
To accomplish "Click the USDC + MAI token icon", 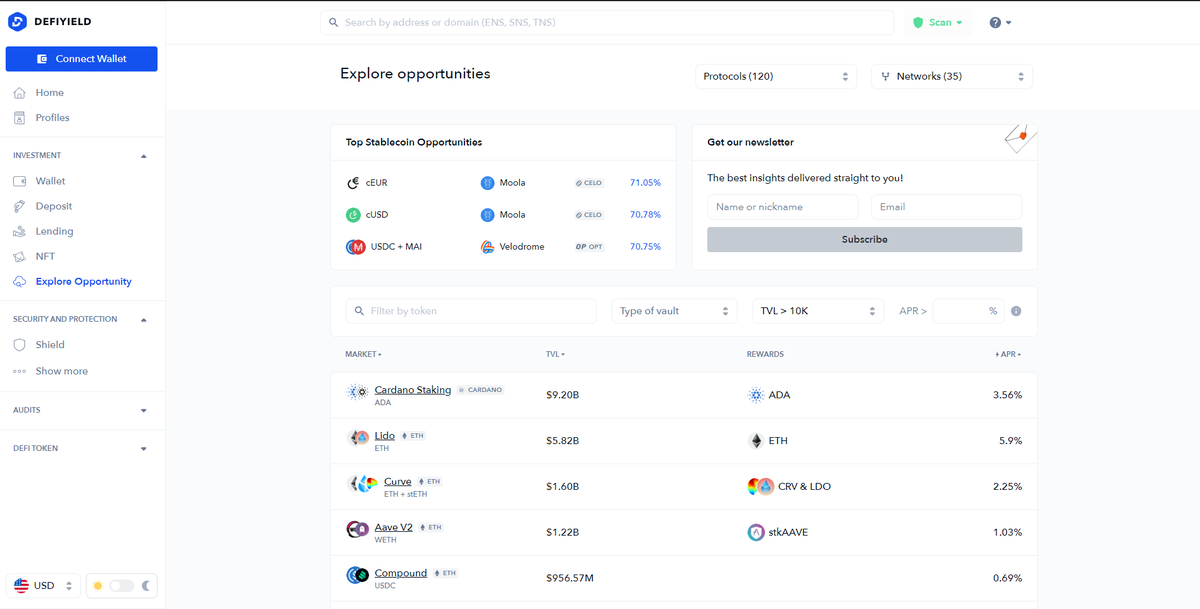I will coord(356,247).
